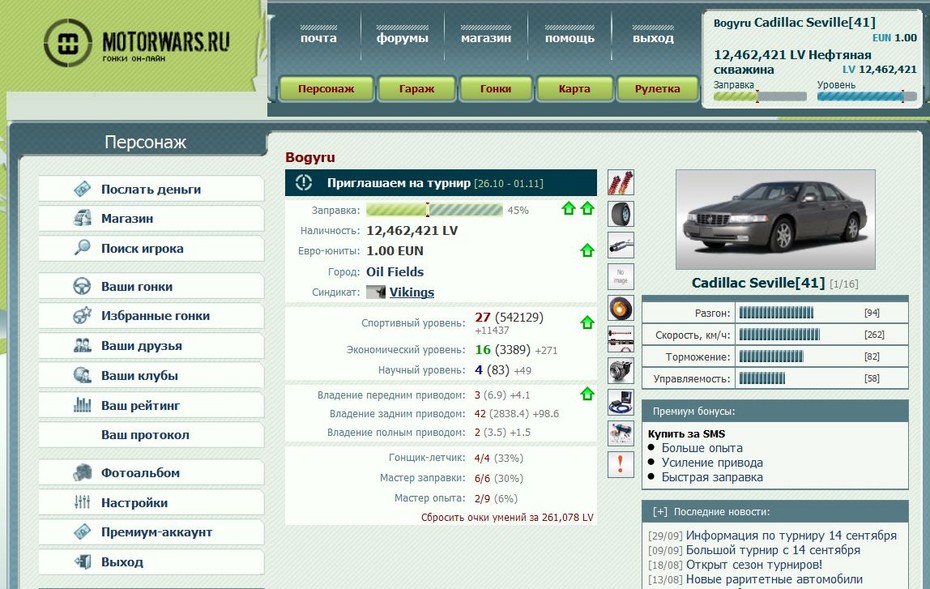The height and width of the screenshot is (589, 930).
Task: Open Ваши друзья from sidebar
Action: [151, 346]
